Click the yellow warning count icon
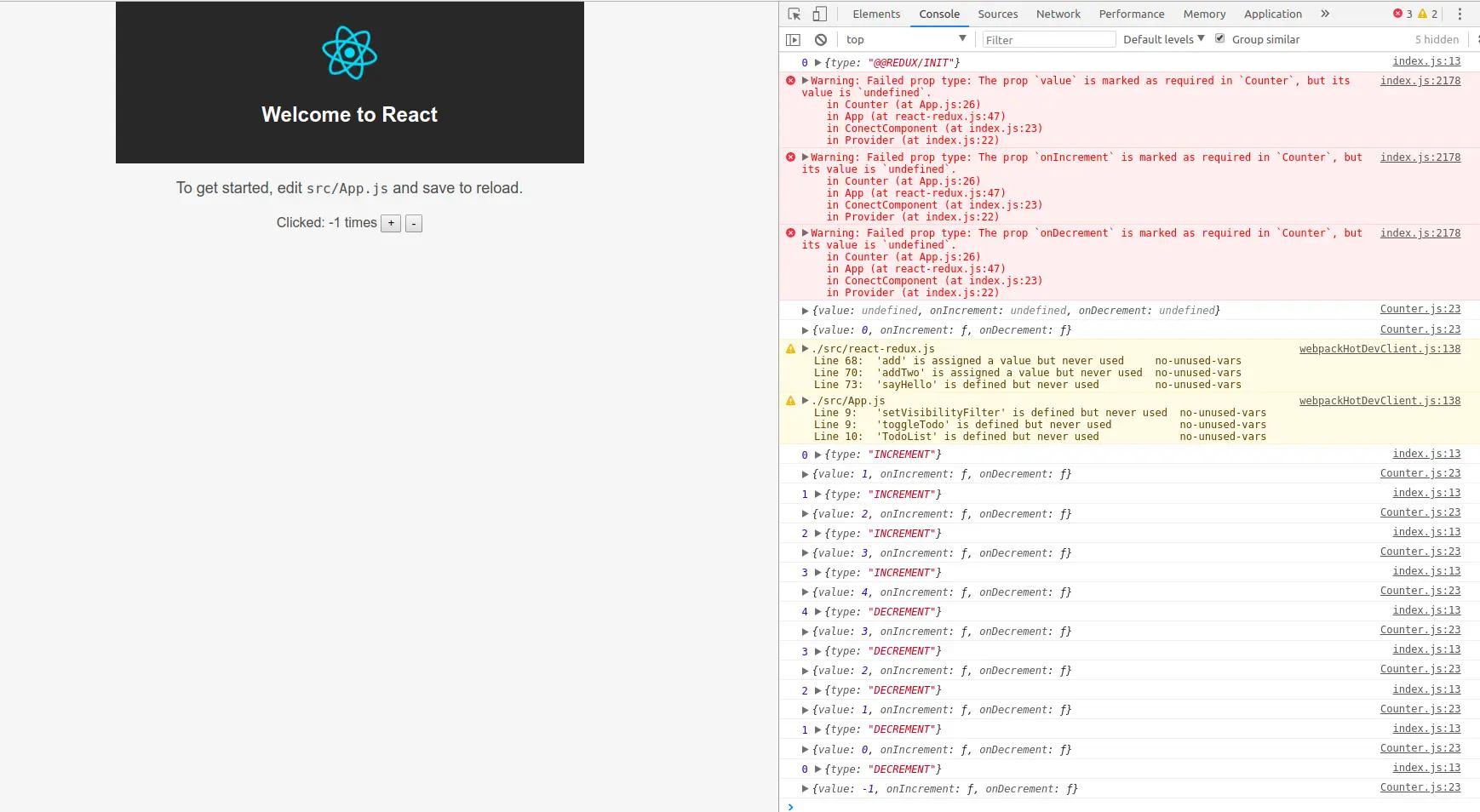The image size is (1480, 812). pos(1422,14)
